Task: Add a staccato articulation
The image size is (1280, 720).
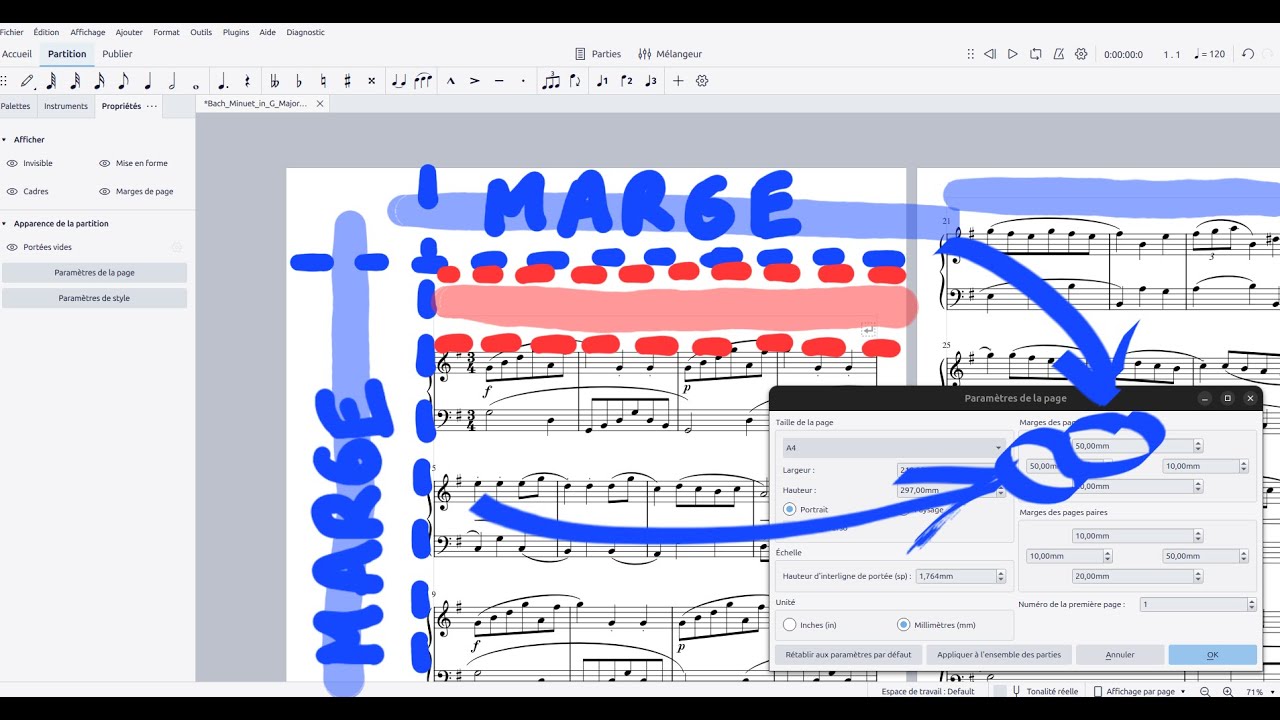Action: click(x=523, y=81)
